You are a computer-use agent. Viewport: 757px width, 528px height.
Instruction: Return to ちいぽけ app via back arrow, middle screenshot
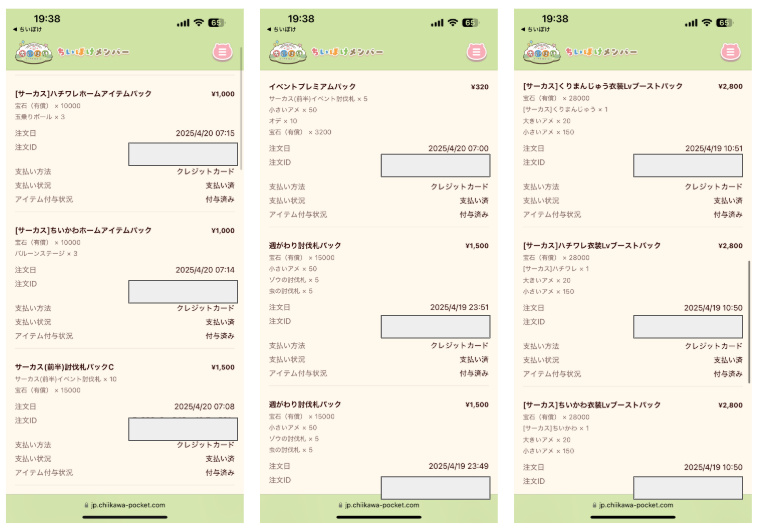[x=281, y=29]
